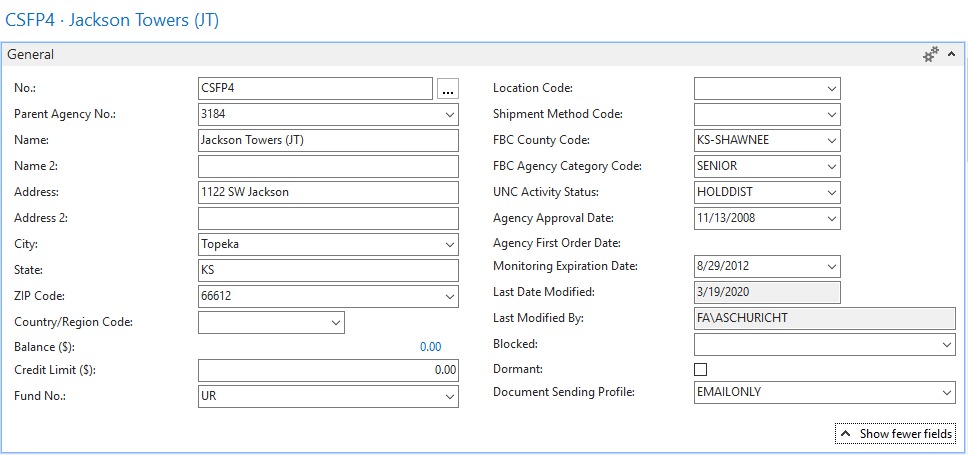
Task: Select the Credit Limit input field
Action: (328, 371)
